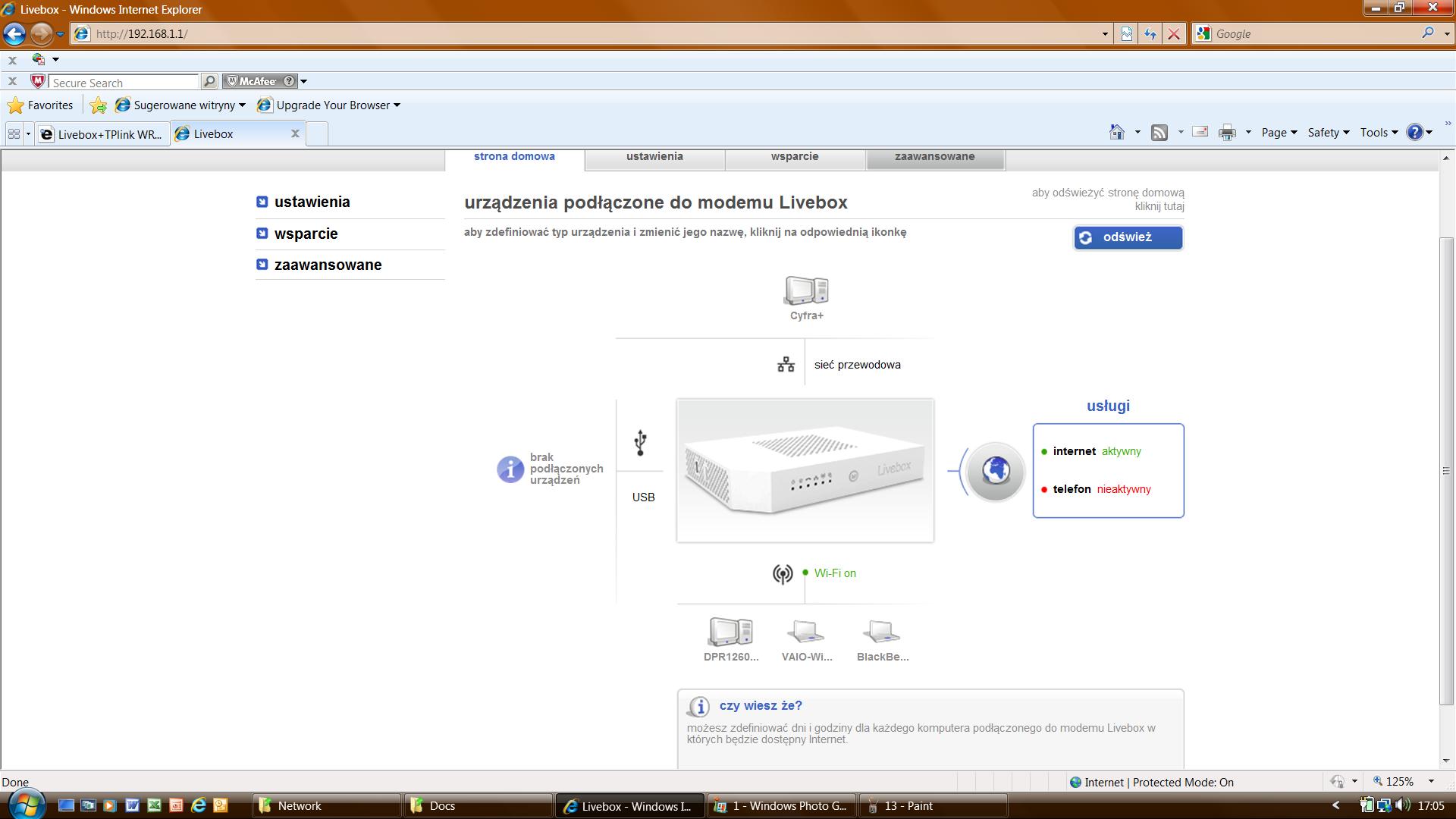1456x819 pixels.
Task: Click the volume speaker tray icon
Action: click(x=1402, y=805)
